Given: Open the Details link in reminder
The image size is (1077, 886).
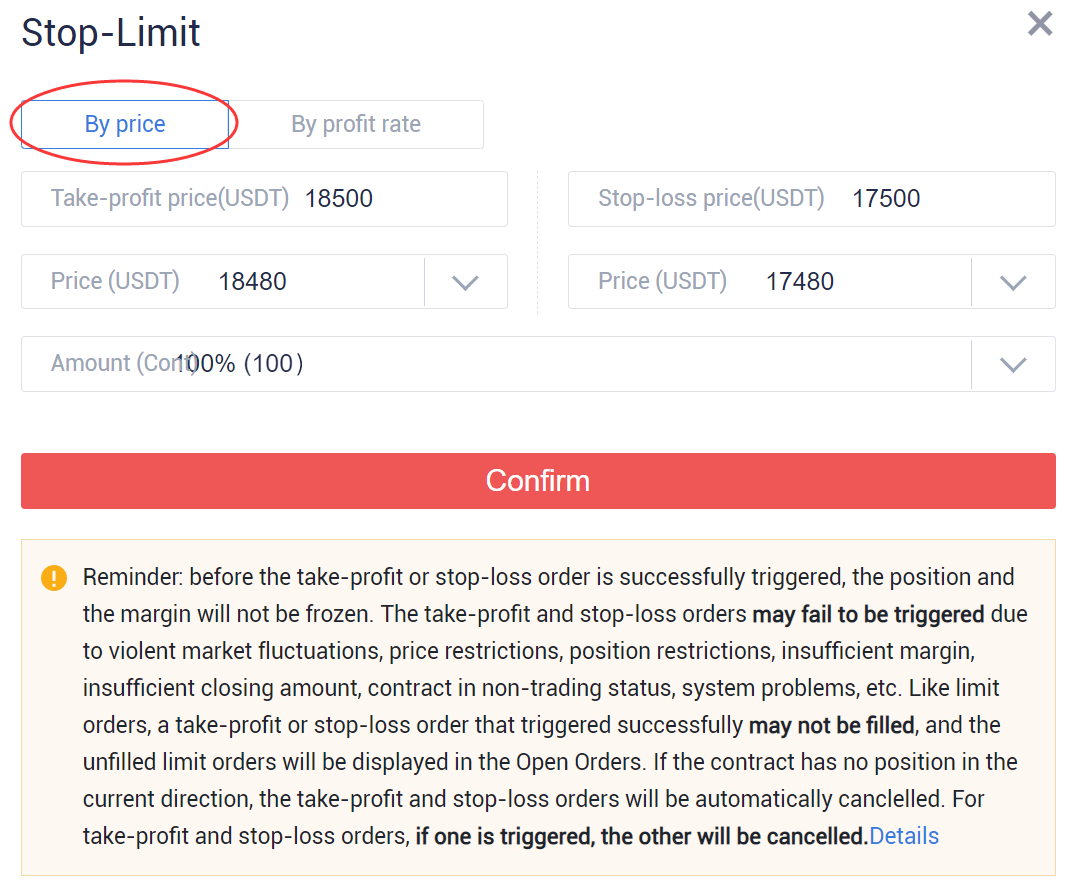Looking at the screenshot, I should pos(904,836).
